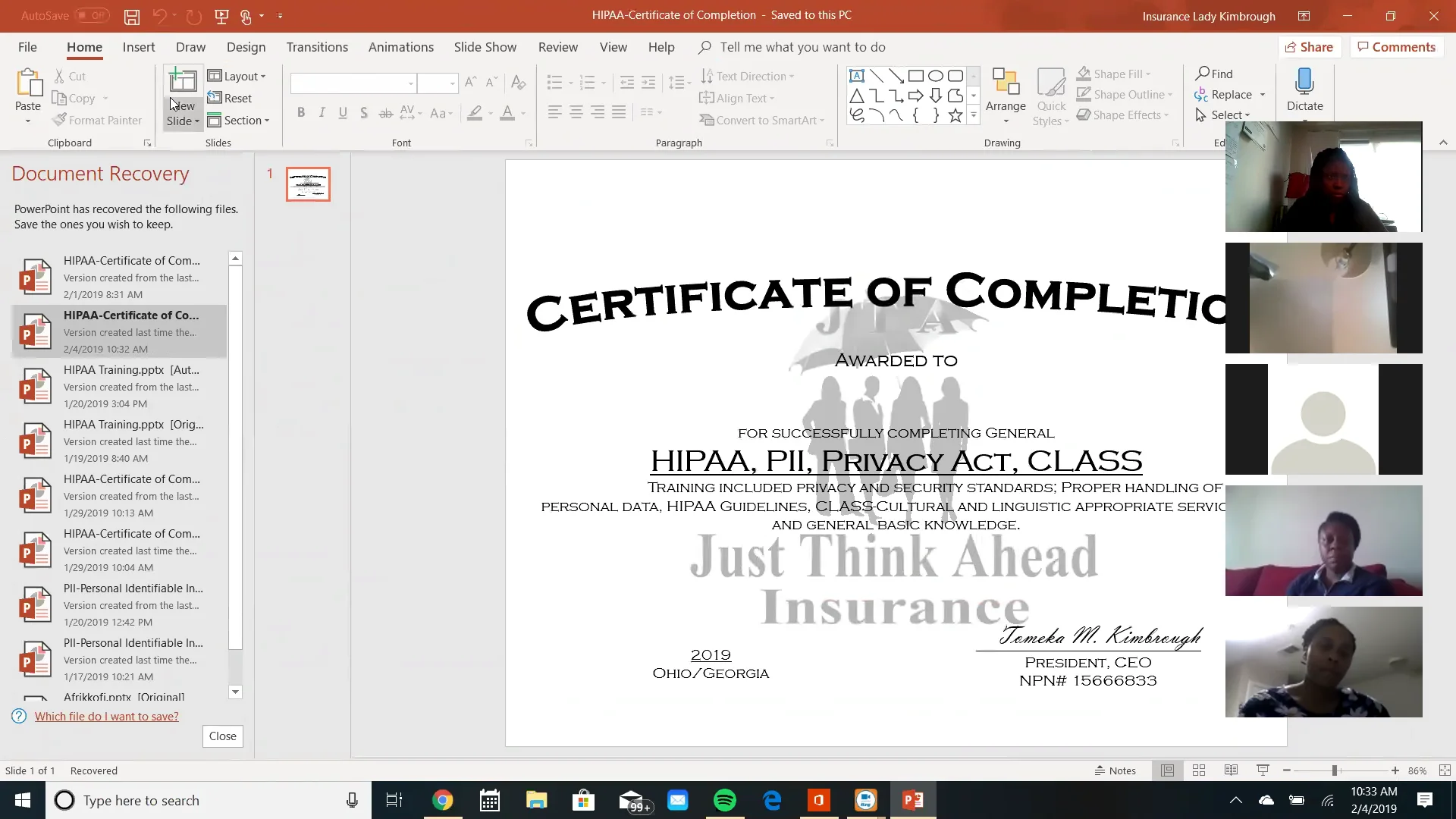Open the Layout dropdown
This screenshot has height=819, width=1456.
point(237,76)
